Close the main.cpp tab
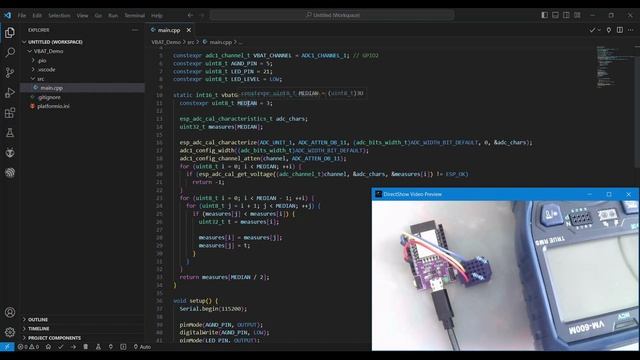640x360 pixels. pyautogui.click(x=189, y=30)
